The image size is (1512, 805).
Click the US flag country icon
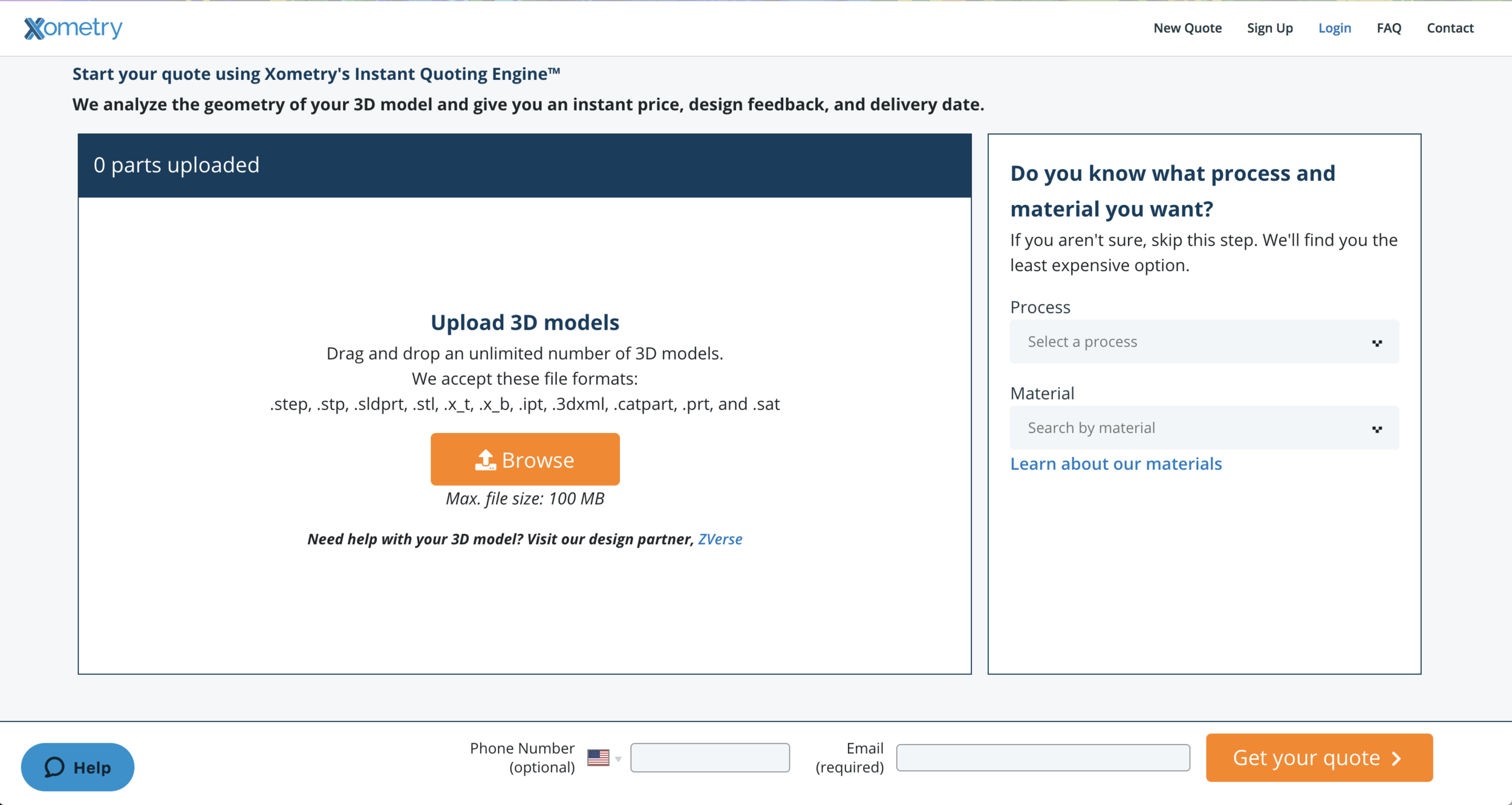[x=598, y=757]
